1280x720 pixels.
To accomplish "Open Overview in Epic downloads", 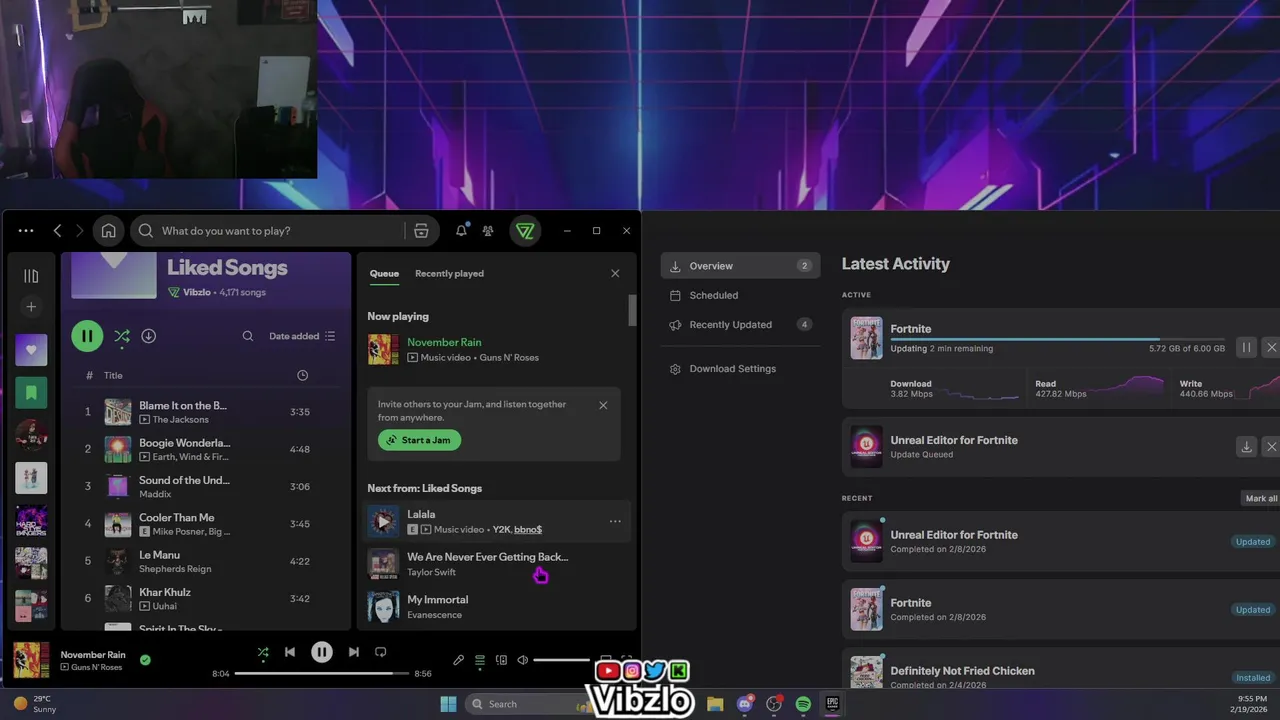I will coord(740,266).
